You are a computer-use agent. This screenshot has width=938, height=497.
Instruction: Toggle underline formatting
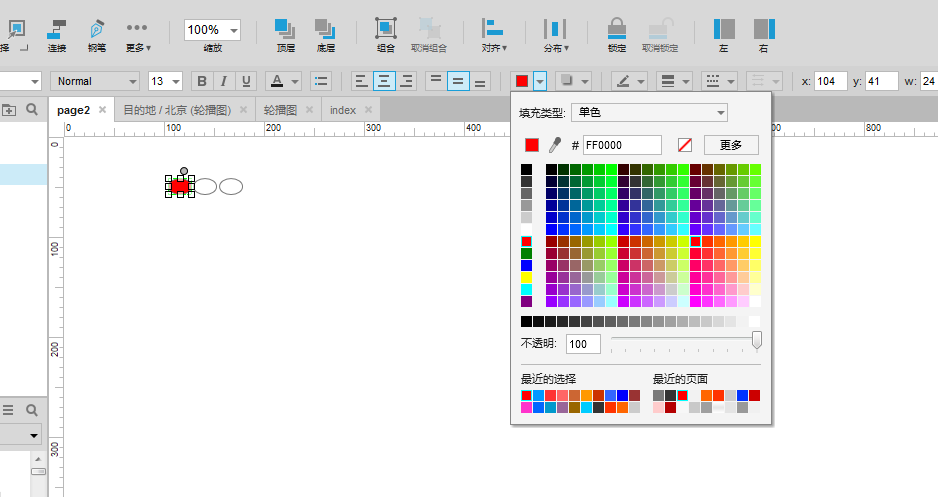point(245,81)
